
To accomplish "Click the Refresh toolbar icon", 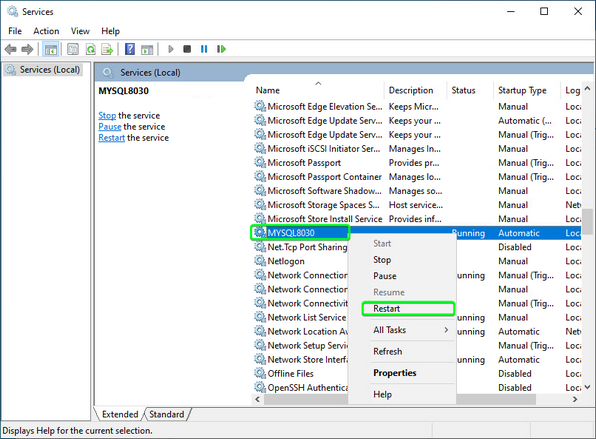I will 91,49.
